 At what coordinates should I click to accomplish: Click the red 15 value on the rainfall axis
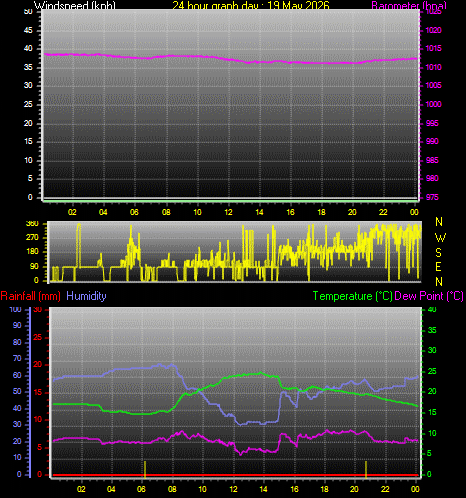click(x=38, y=393)
